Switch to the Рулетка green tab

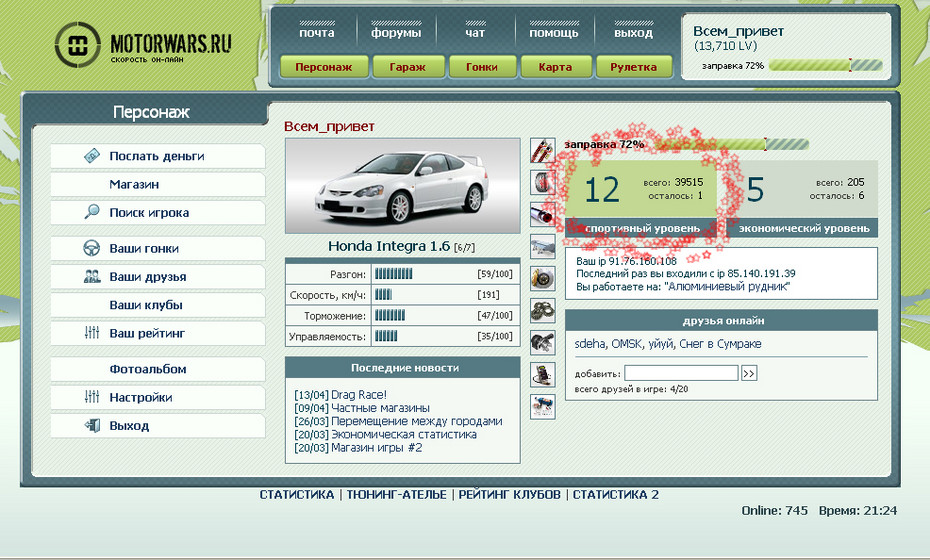pos(633,67)
